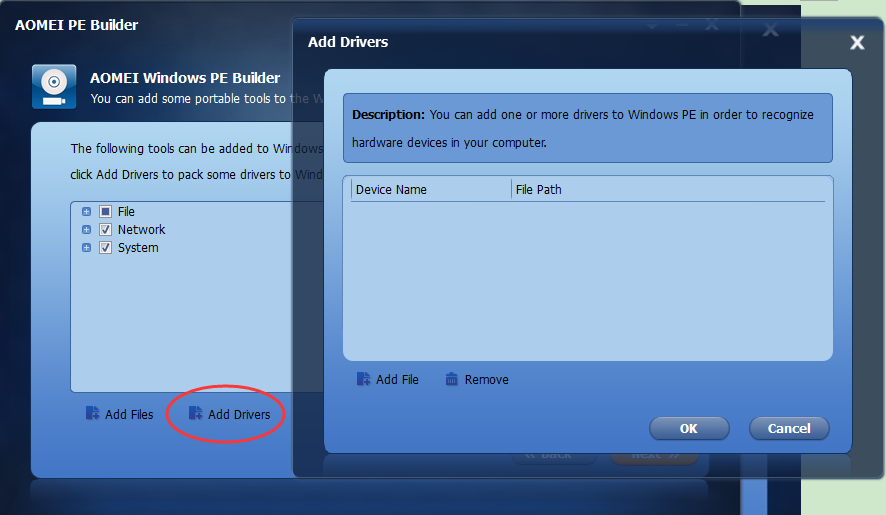886x515 pixels.
Task: Click the 'AOMEI Windows PE Builder' heading
Action: 185,78
